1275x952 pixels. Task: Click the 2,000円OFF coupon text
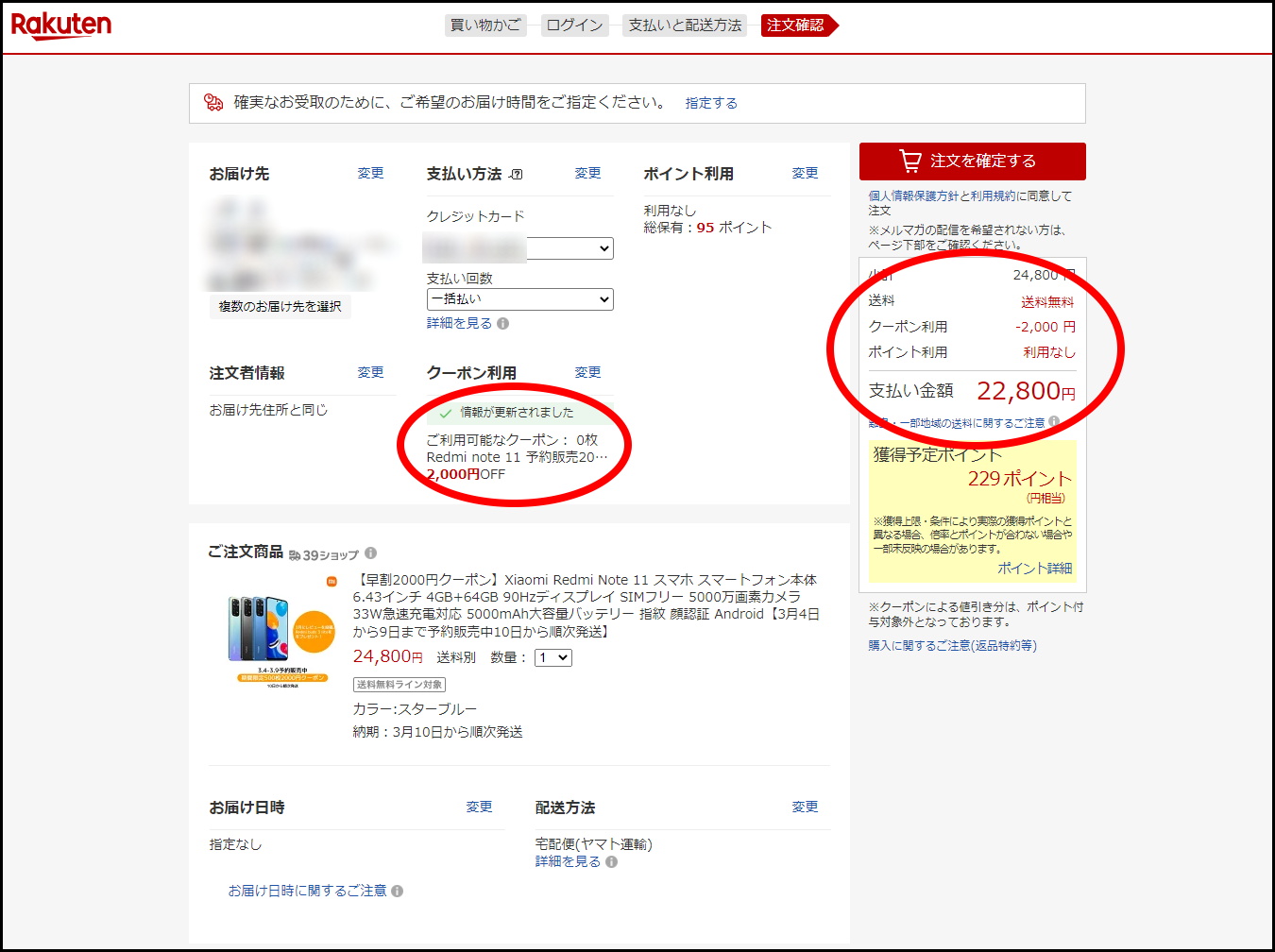[466, 474]
